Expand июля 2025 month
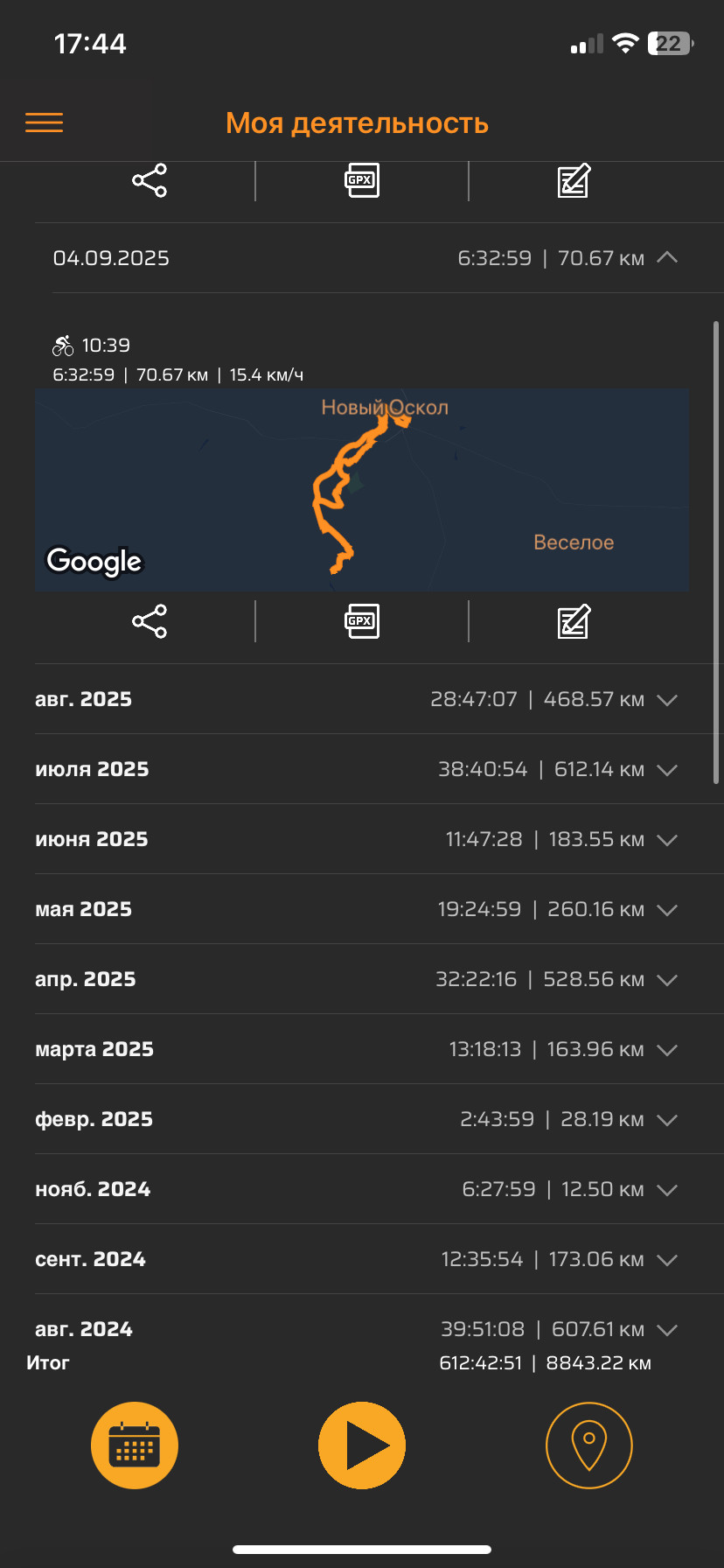 (667, 770)
